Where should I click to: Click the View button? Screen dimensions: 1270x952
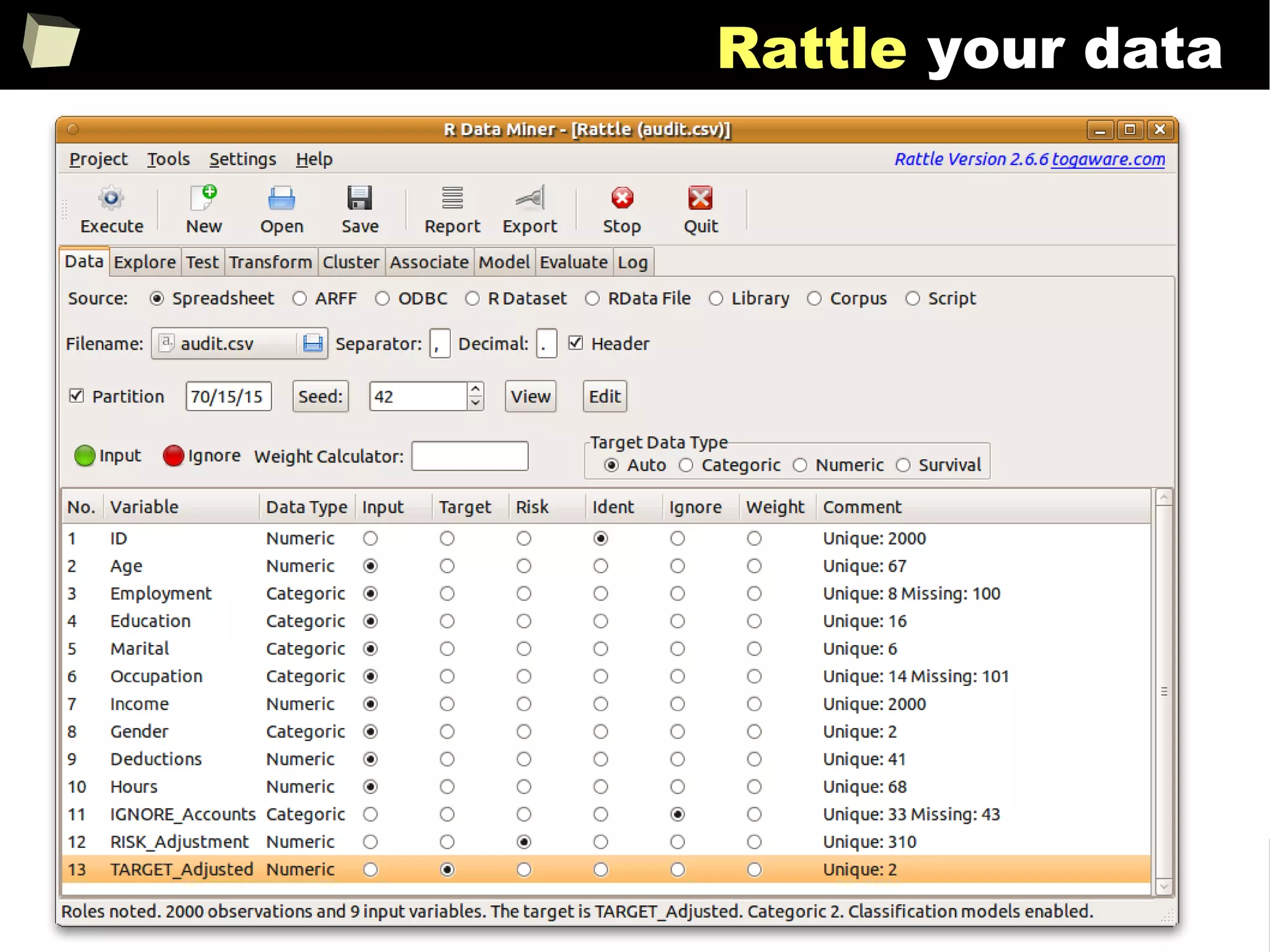coord(530,396)
